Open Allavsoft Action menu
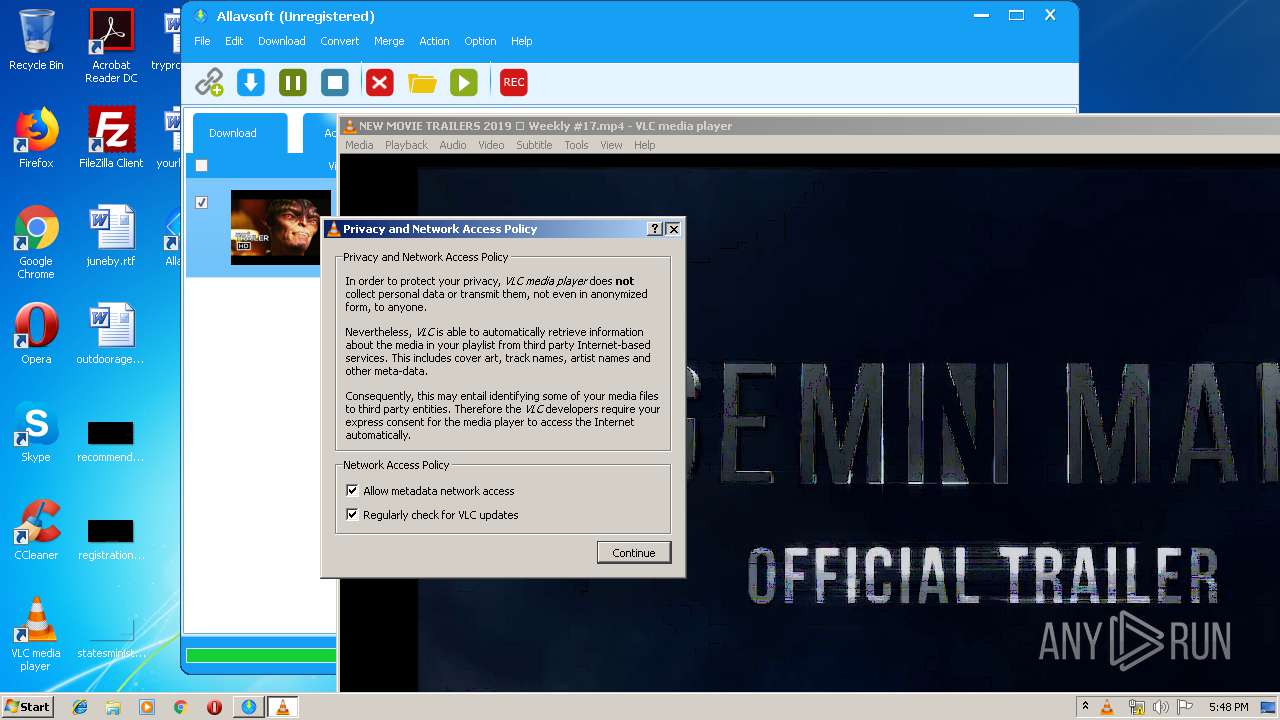The width and height of the screenshot is (1280, 720). tap(434, 41)
